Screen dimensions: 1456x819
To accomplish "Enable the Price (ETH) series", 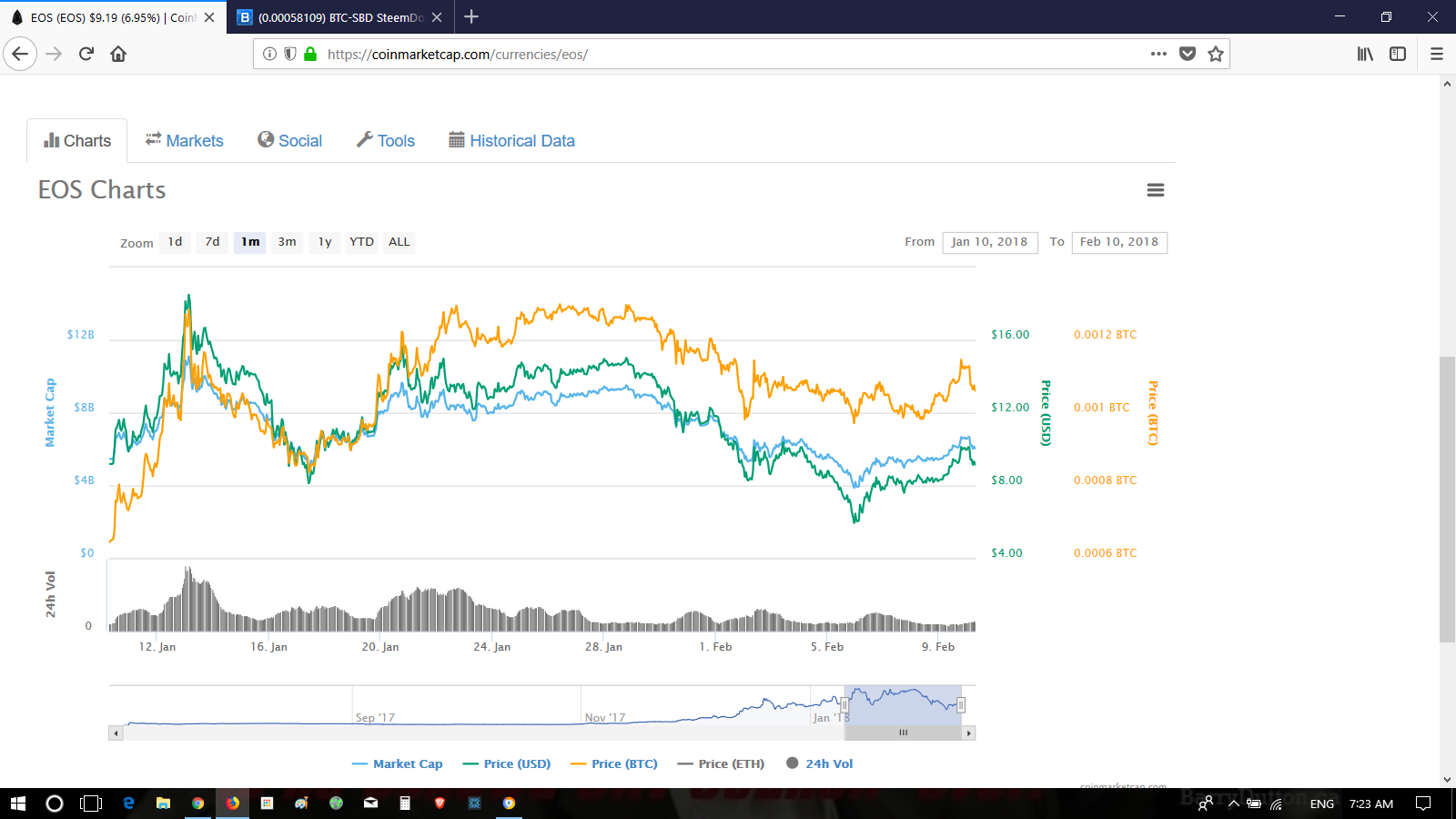I will [722, 764].
